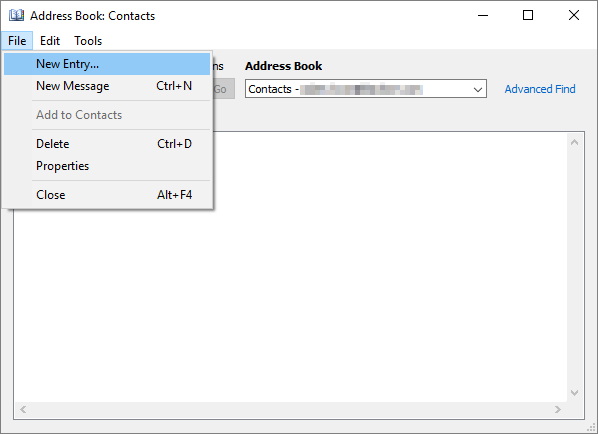Choose Close in the File menu
The width and height of the screenshot is (598, 434).
[x=107, y=195]
